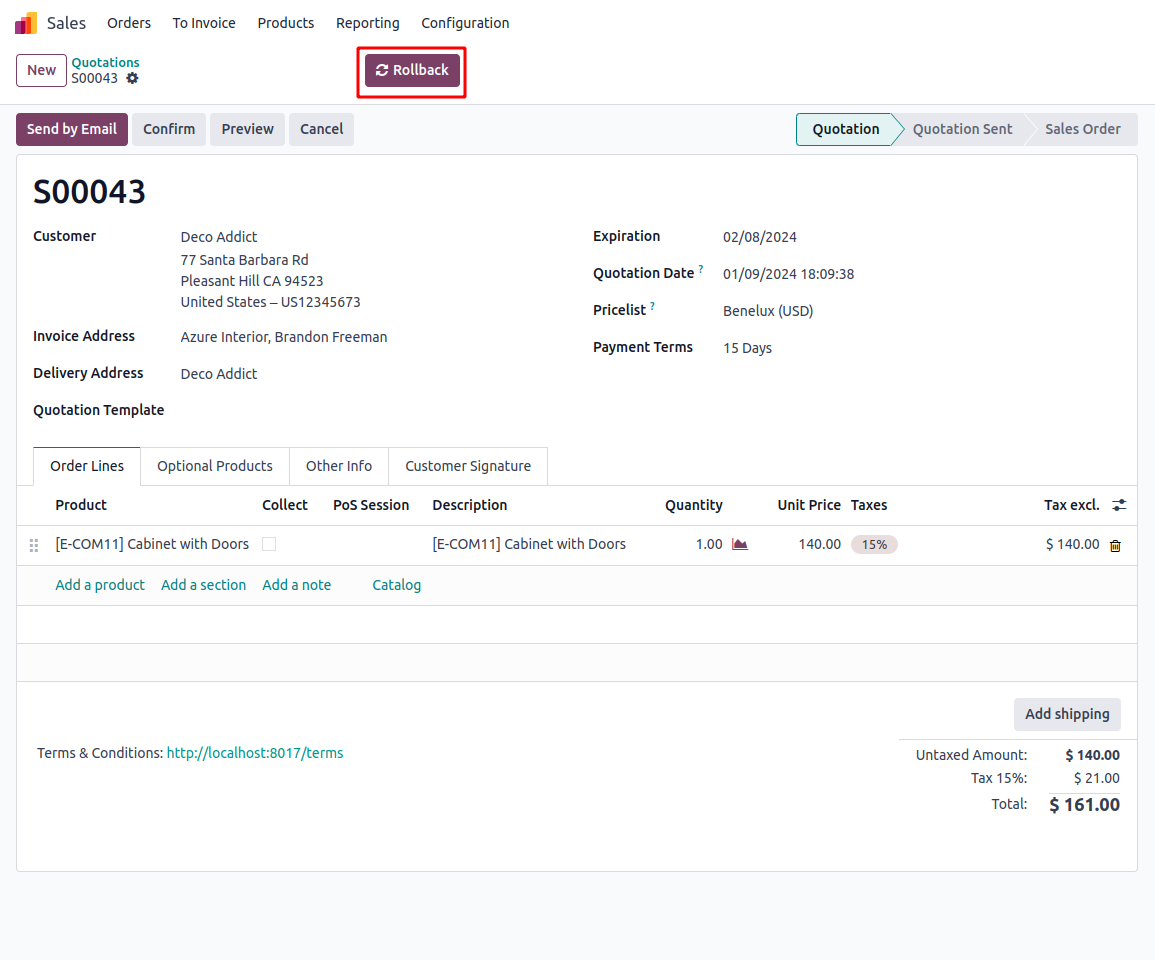Viewport: 1155px width, 960px height.
Task: Click the Sales app title
Action: tap(66, 23)
